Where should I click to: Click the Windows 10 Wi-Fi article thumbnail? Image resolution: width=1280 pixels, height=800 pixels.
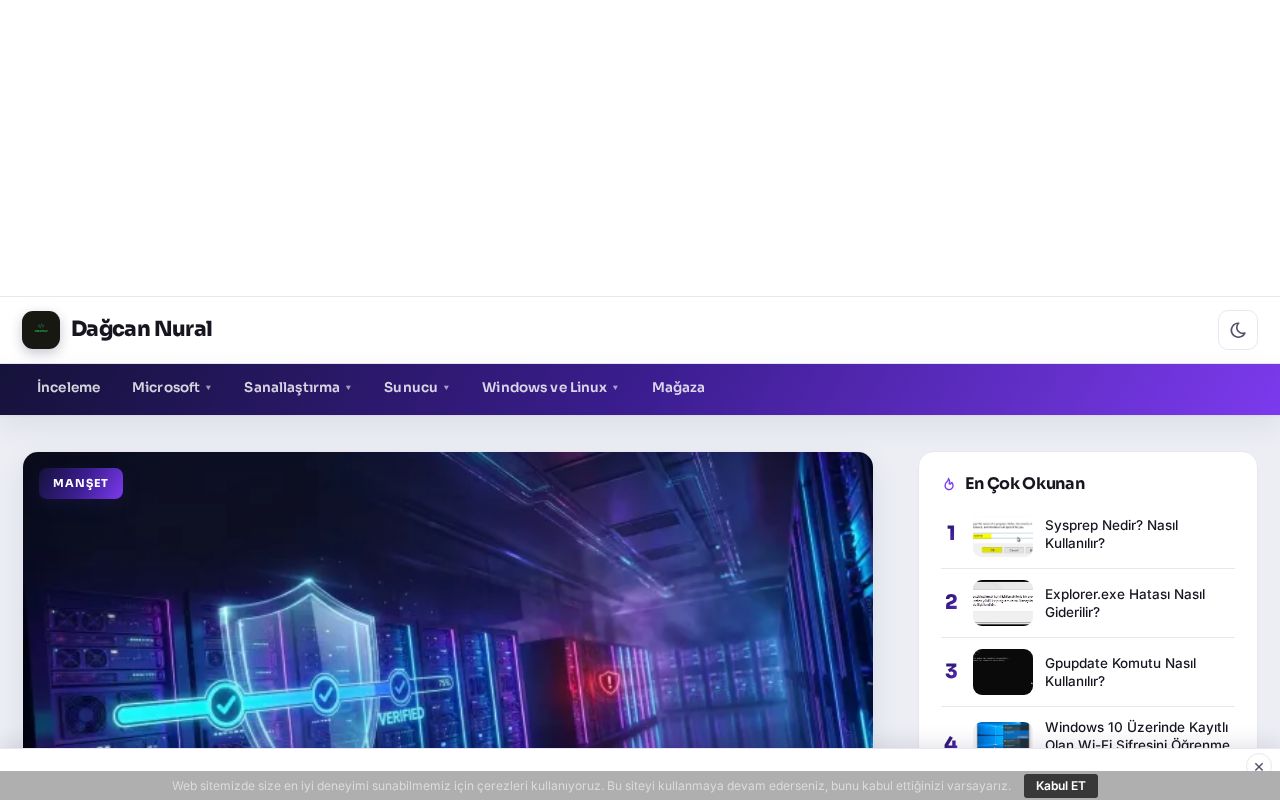click(1003, 736)
